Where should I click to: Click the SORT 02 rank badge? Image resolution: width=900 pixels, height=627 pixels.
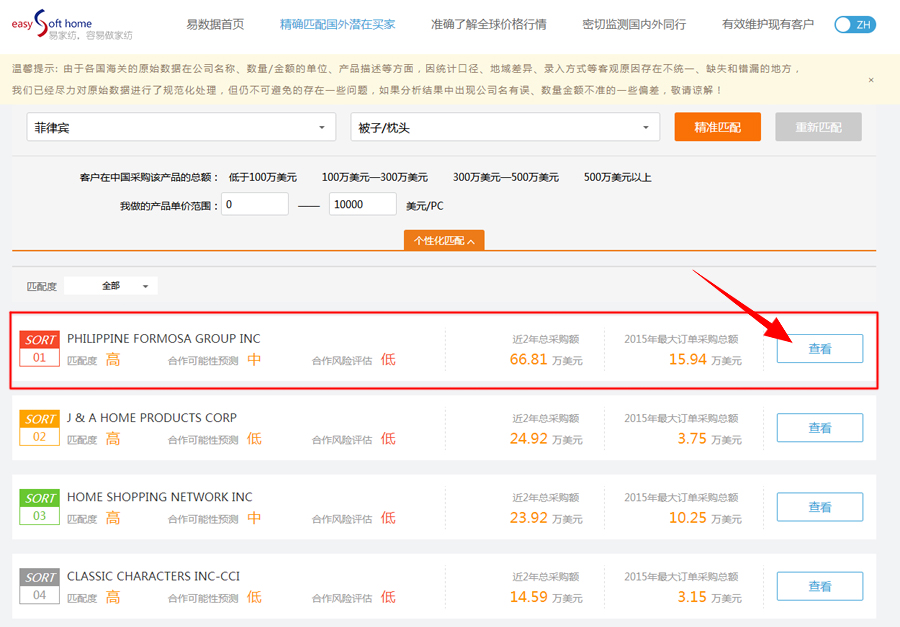pos(40,428)
